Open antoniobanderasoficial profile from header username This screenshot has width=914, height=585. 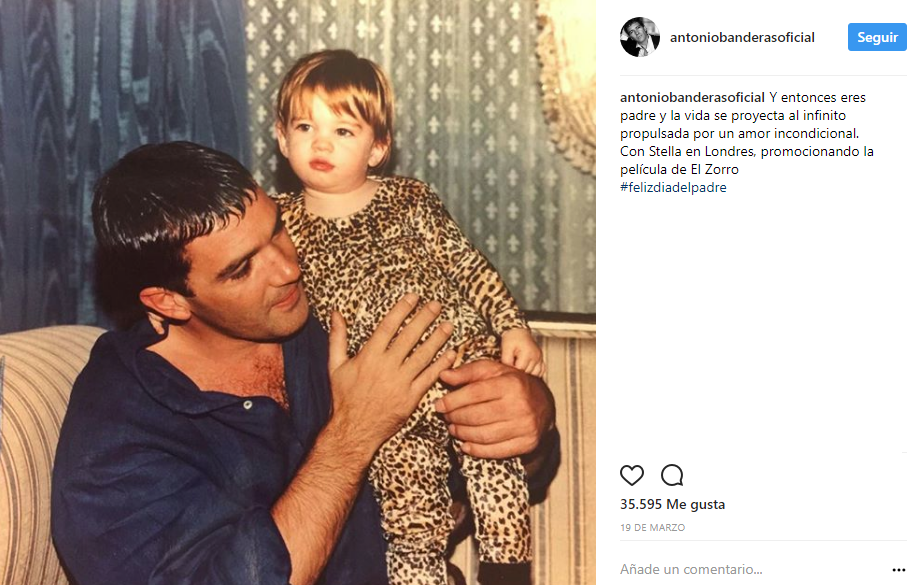point(742,37)
